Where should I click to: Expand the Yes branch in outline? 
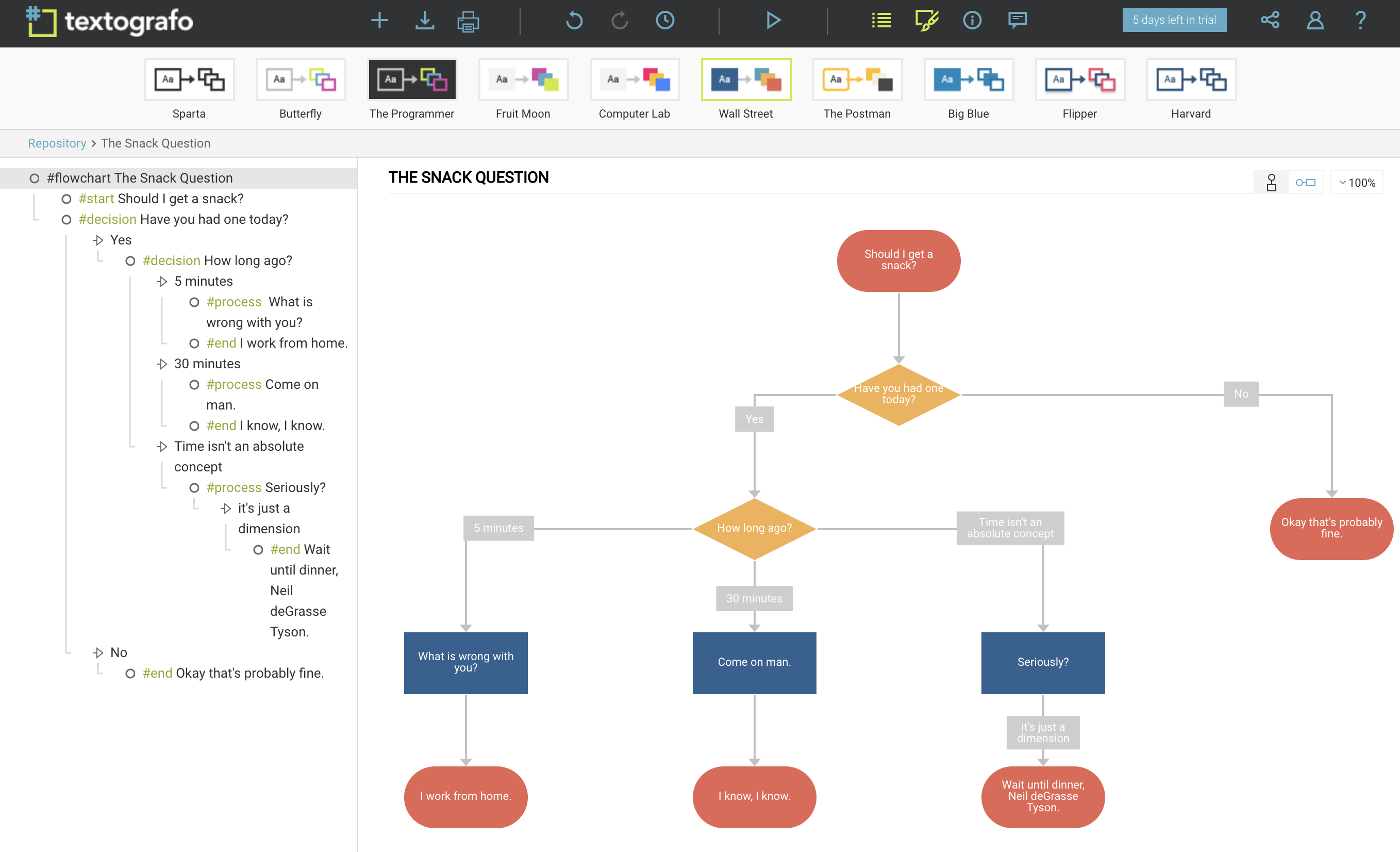pyautogui.click(x=97, y=240)
